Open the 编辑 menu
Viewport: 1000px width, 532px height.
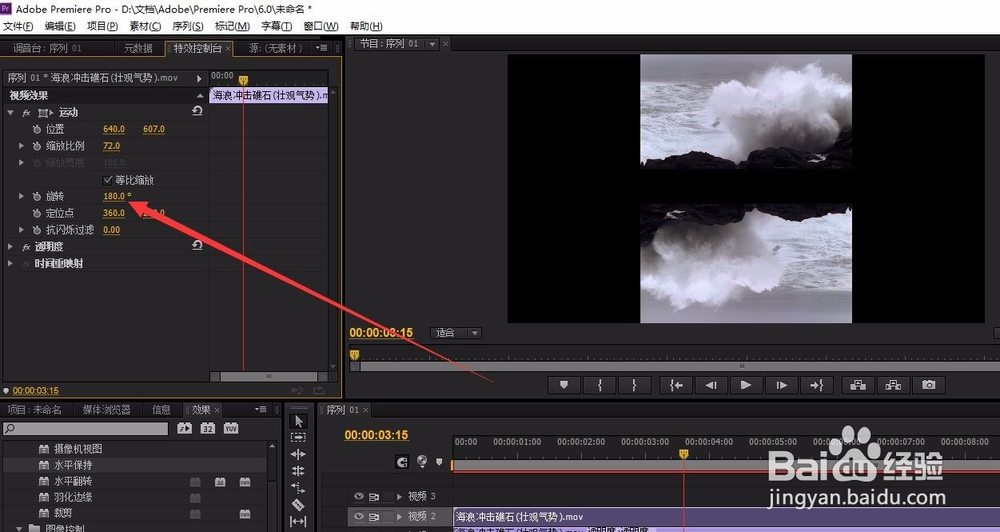60,26
